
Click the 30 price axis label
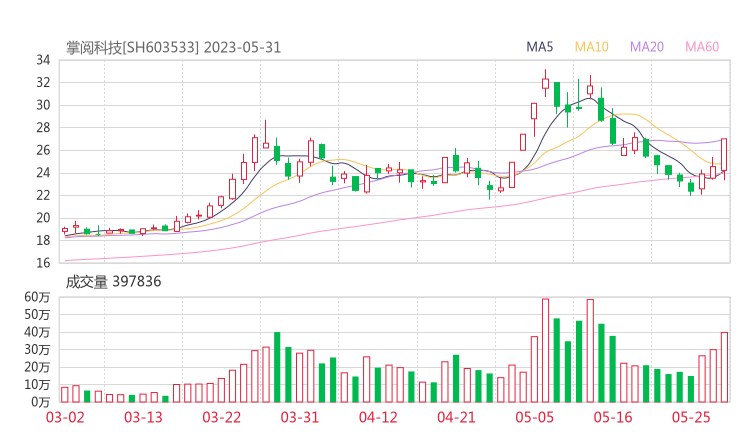click(x=43, y=105)
